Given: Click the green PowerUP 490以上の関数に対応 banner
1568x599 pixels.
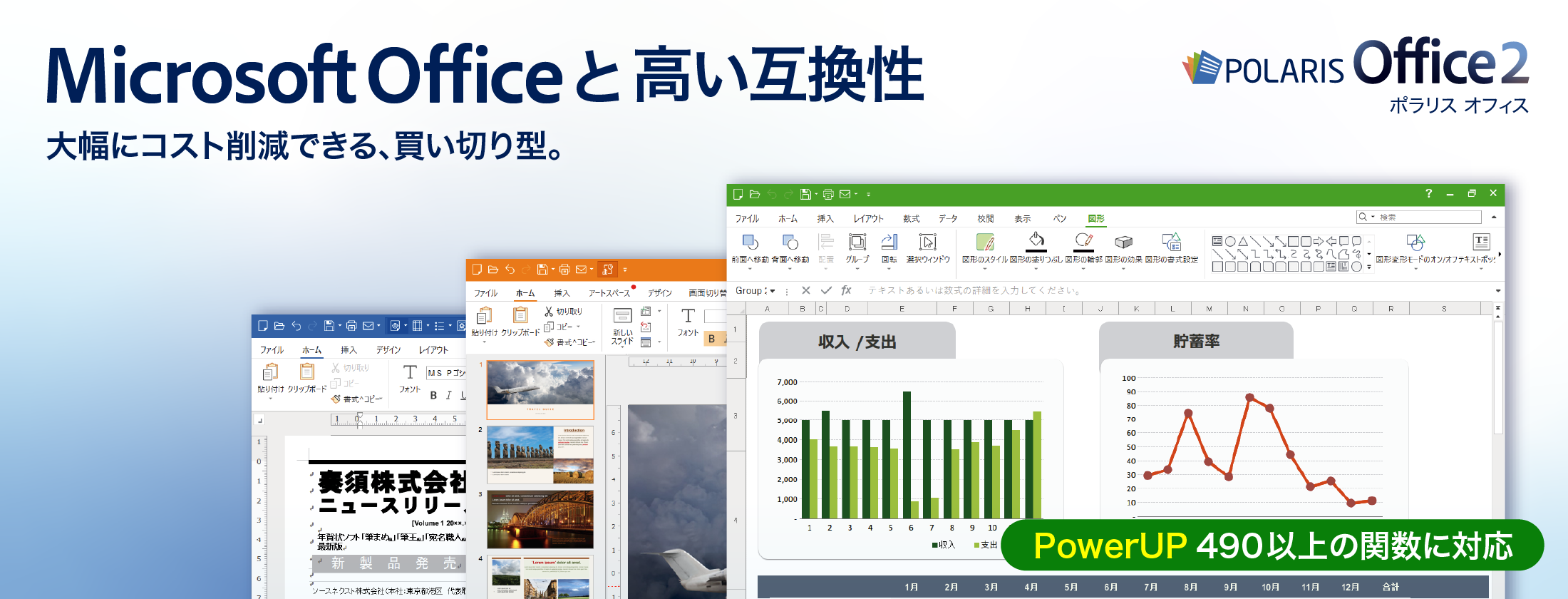Looking at the screenshot, I should pos(1272,546).
